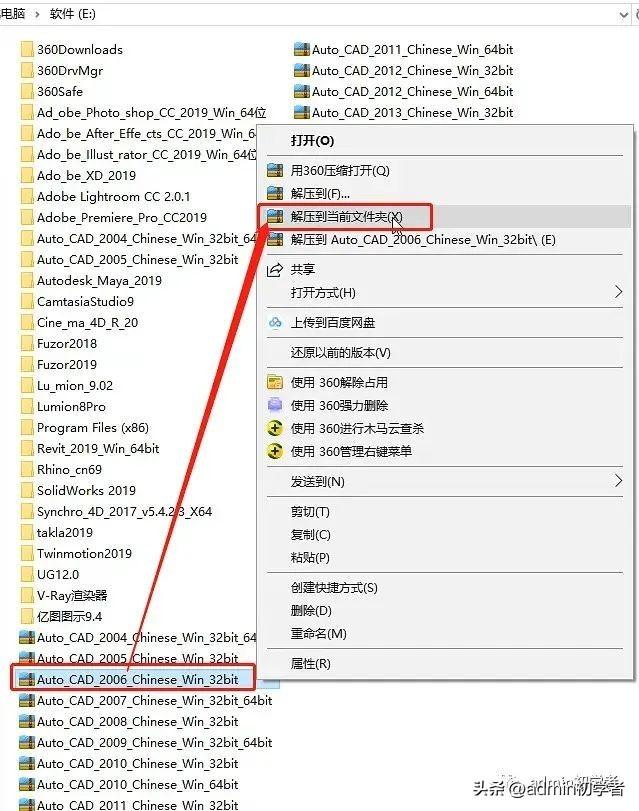Click archive icon of Auto_CAD_2012_Chinese_Win_32bit
Screen dimensions: 639x811
pos(301,70)
